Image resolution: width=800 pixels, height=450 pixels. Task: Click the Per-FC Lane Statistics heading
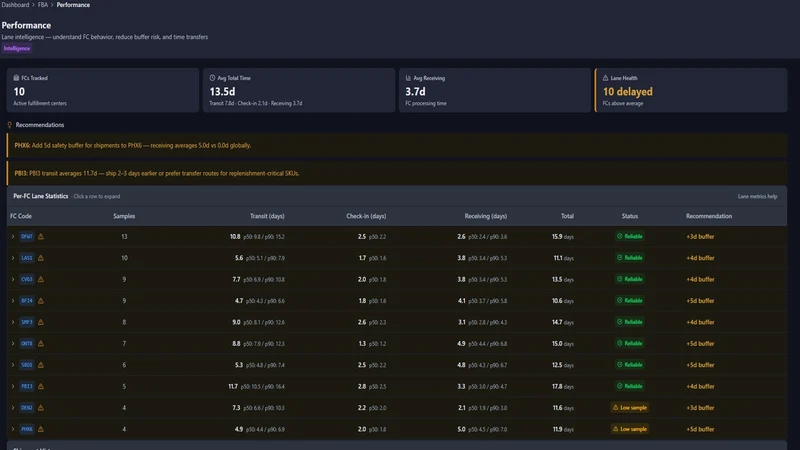click(41, 196)
